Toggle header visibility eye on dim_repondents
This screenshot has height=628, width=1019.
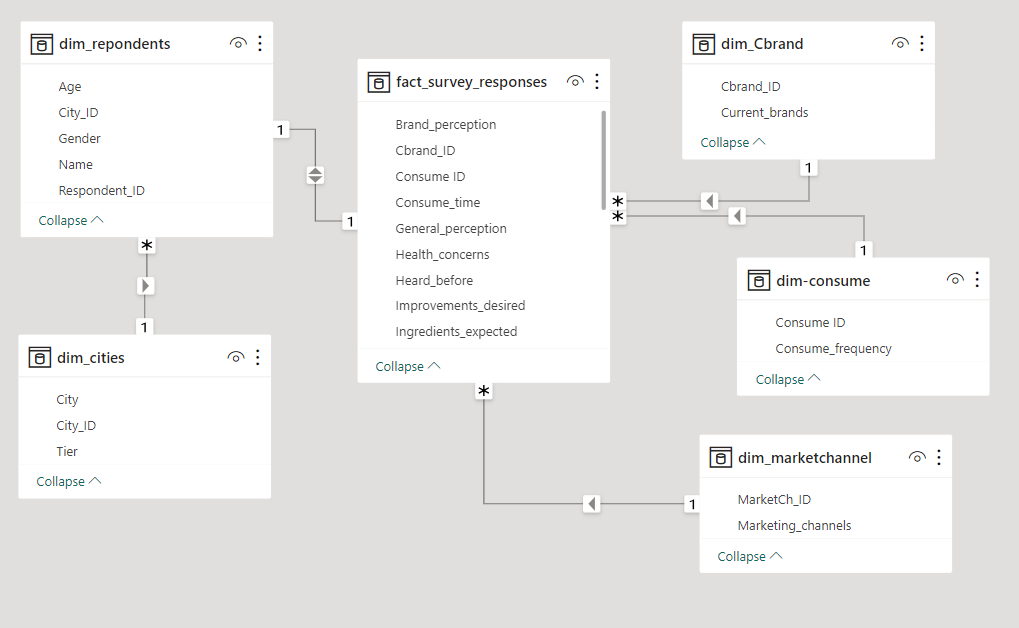point(237,44)
